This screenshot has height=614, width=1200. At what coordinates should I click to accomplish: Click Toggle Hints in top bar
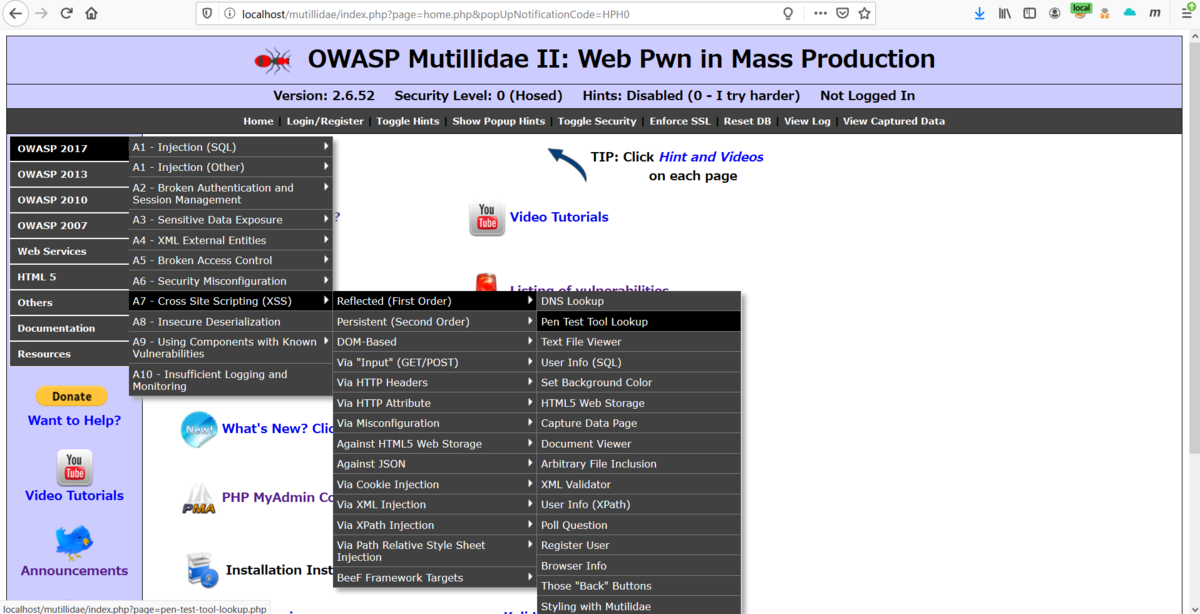pos(407,121)
